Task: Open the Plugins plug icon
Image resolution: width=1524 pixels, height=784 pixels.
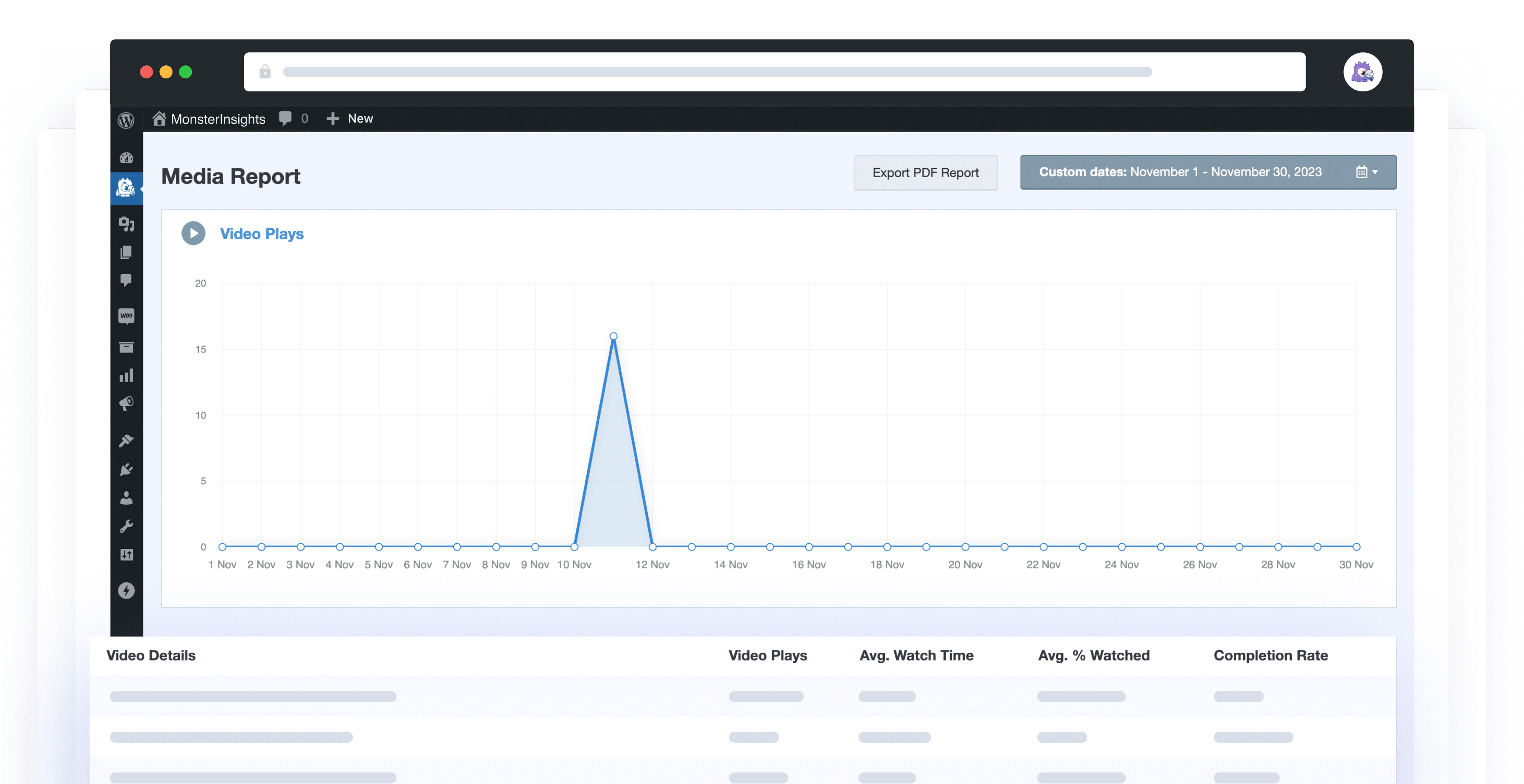Action: 126,470
